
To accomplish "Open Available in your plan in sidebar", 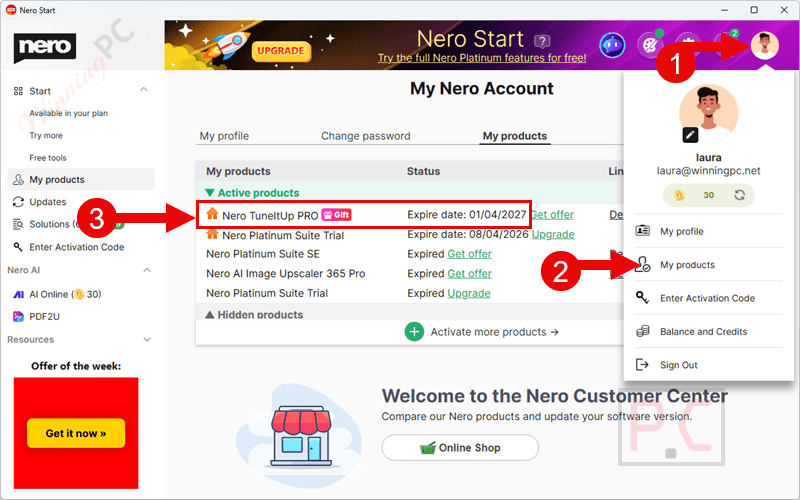I will click(68, 113).
